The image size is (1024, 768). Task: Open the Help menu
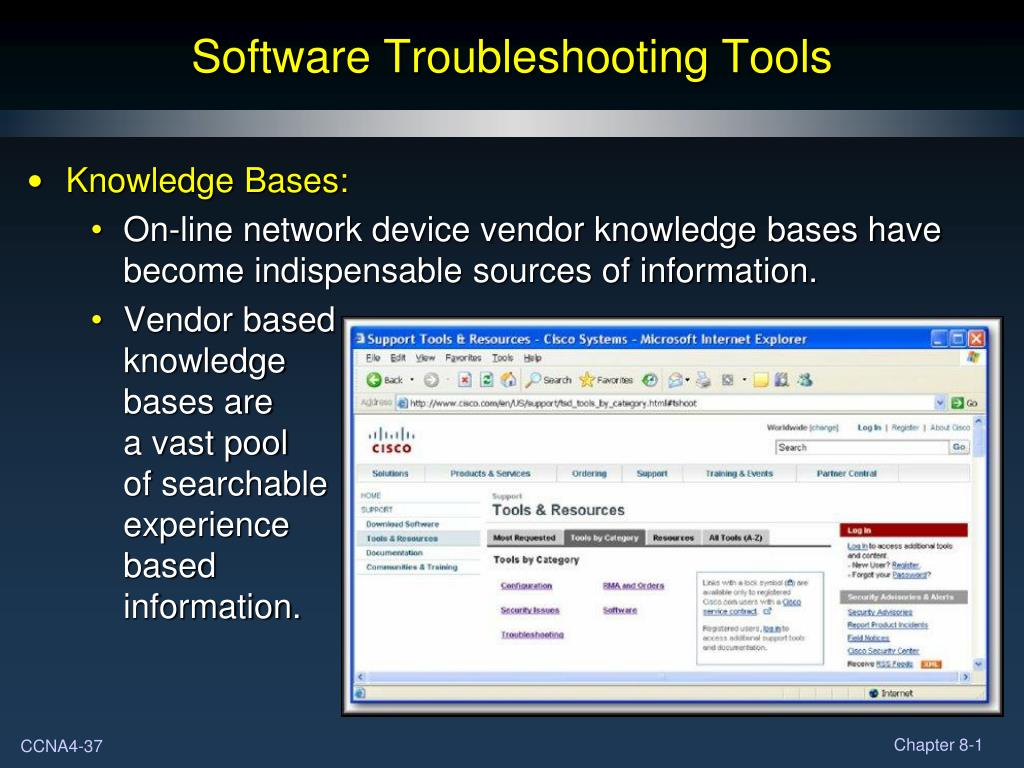pos(532,358)
